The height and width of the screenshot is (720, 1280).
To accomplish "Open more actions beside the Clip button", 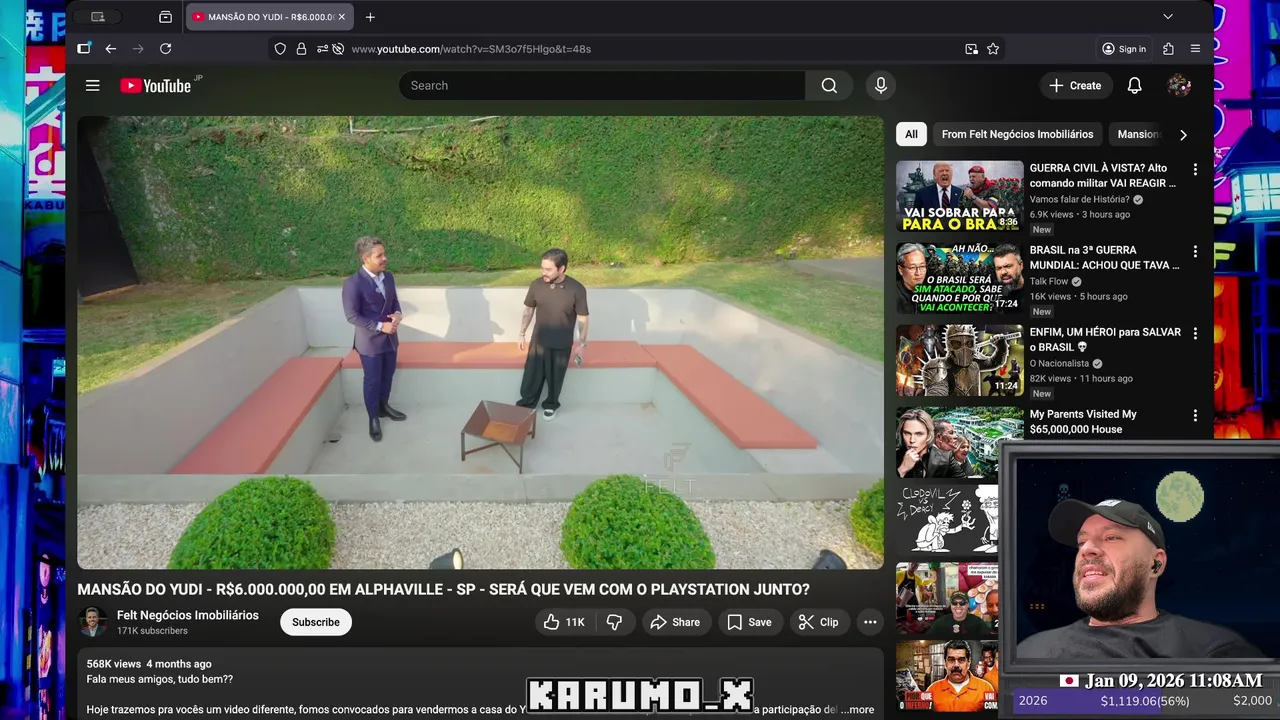I will coord(870,622).
